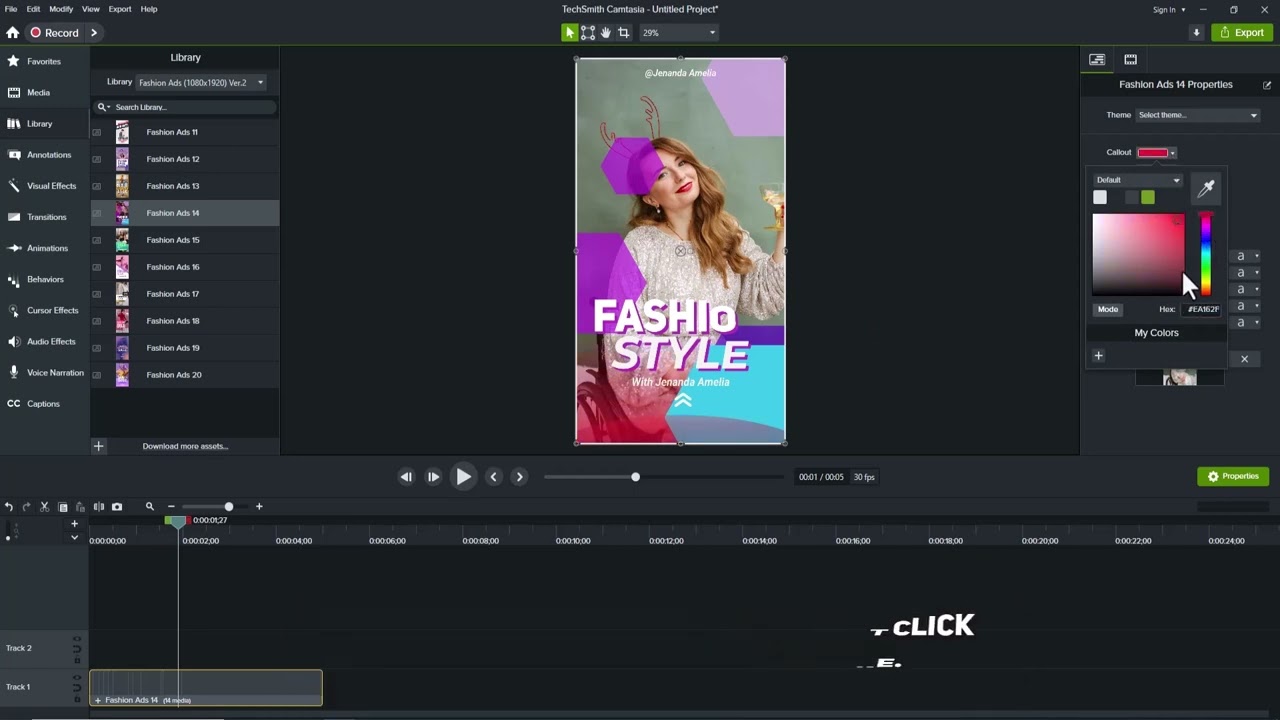Click the green color swatch

click(x=1148, y=198)
